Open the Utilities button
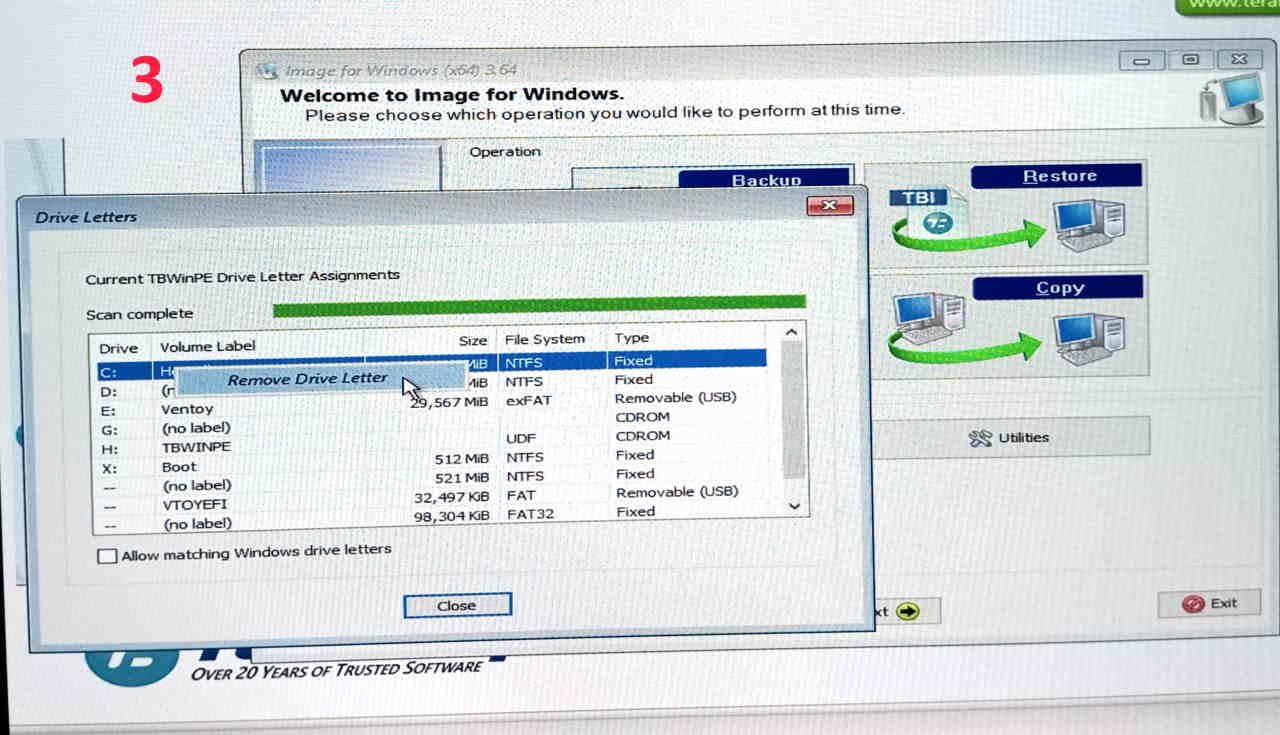 (x=1008, y=437)
